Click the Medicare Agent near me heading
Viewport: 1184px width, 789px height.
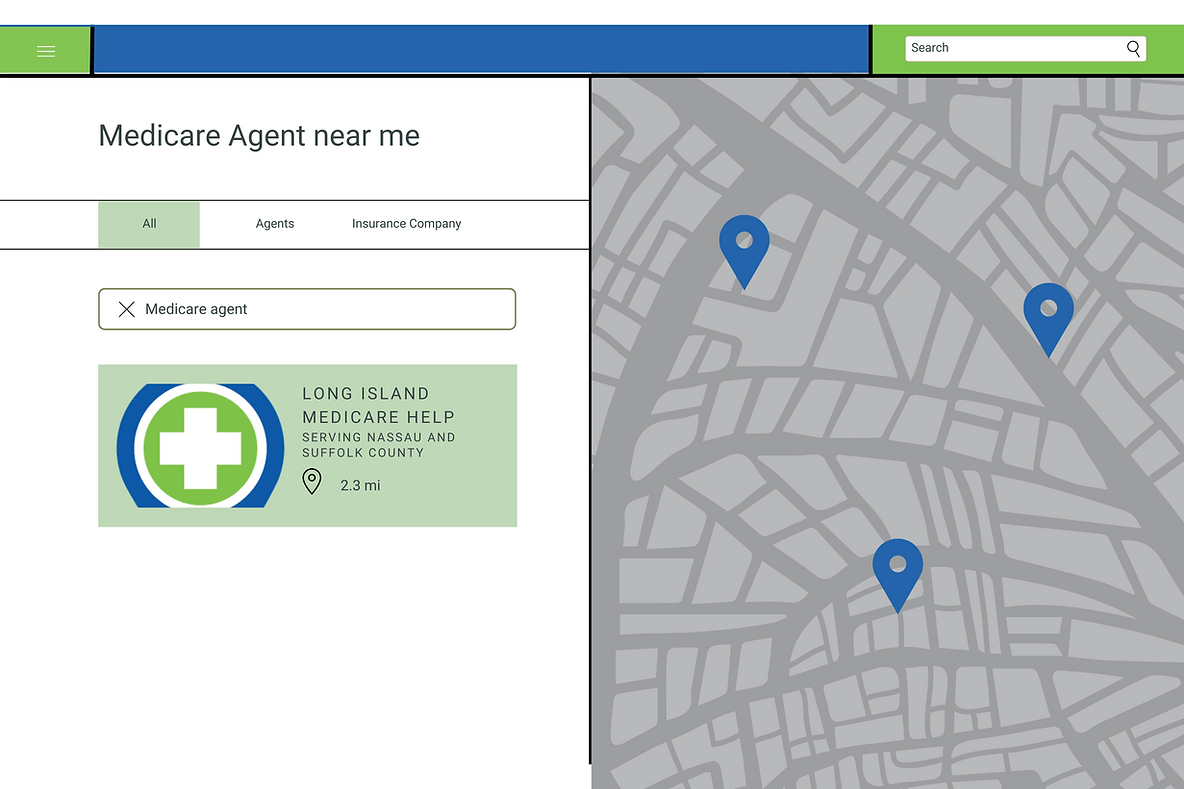point(259,136)
